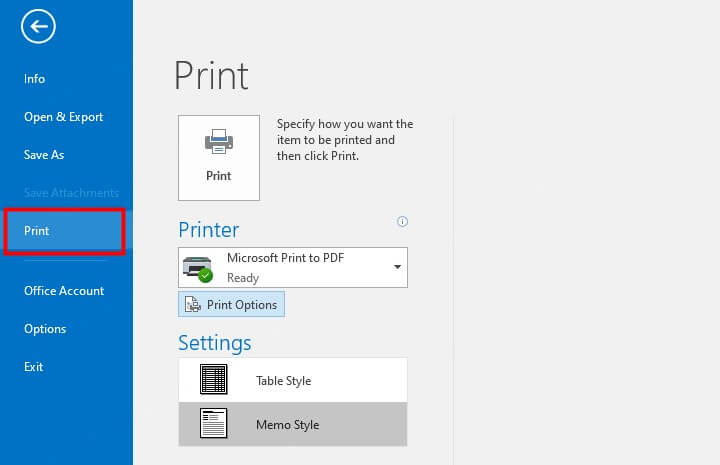Choose the Memo Style text label
720x465 pixels.
(x=287, y=425)
